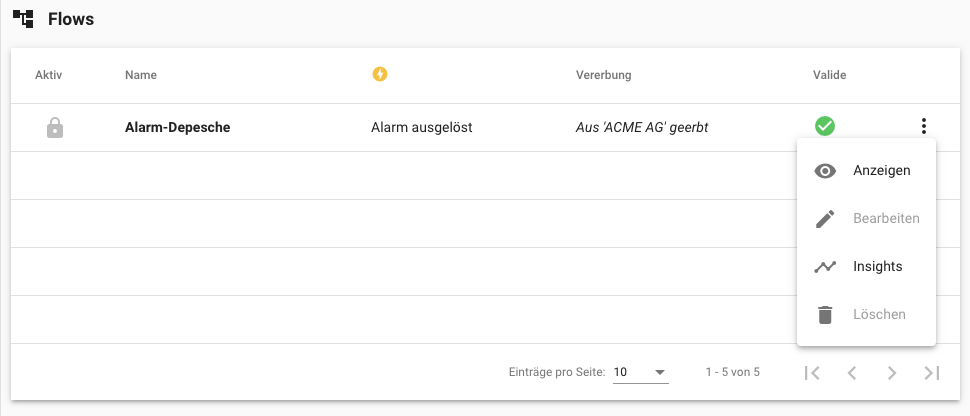Click the pencil icon for Bearbeiten

coord(825,219)
